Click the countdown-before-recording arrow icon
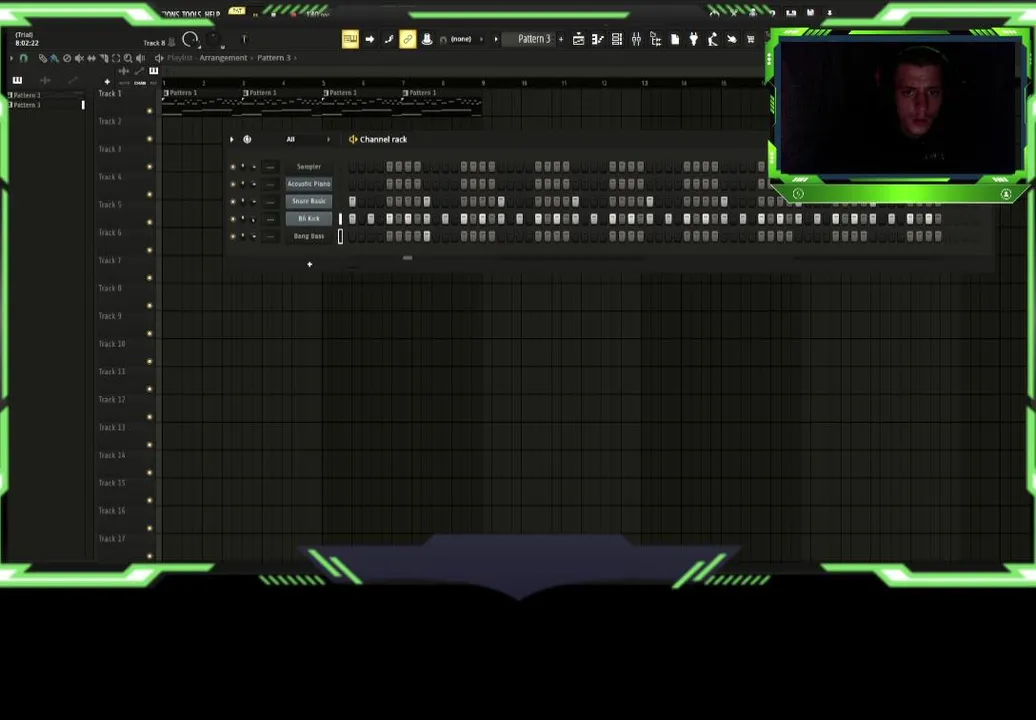1036x720 pixels. [370, 40]
